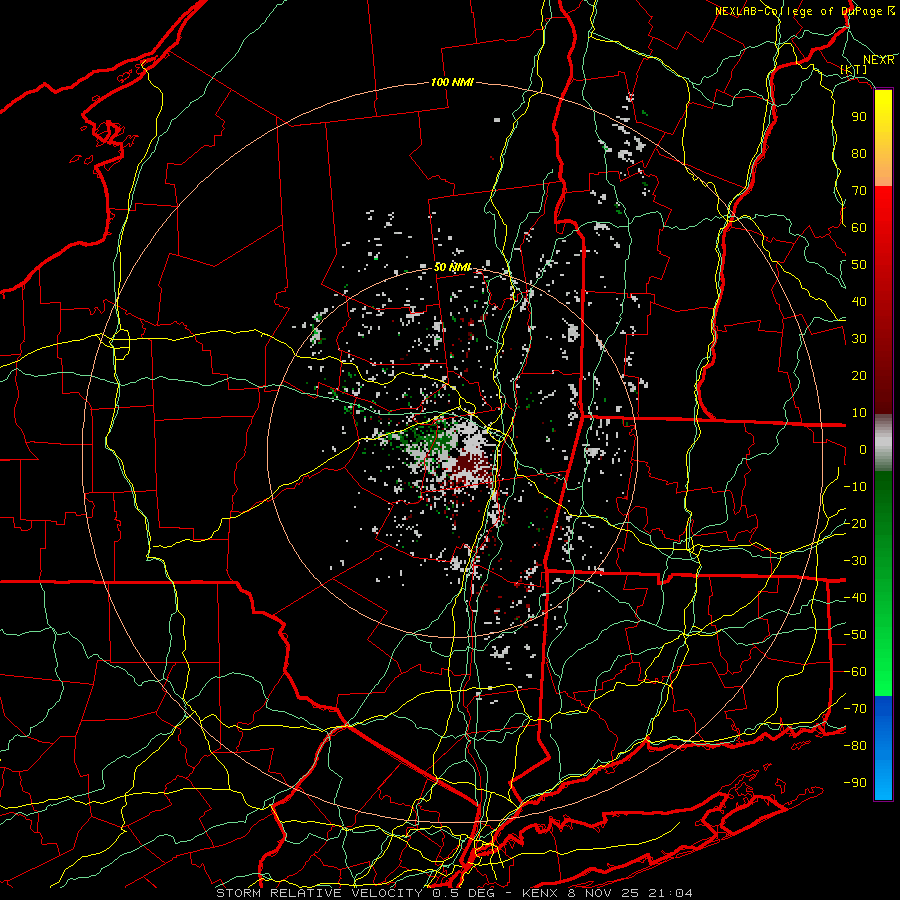Click the -90 scale label
The height and width of the screenshot is (900, 900).
pyautogui.click(x=855, y=783)
